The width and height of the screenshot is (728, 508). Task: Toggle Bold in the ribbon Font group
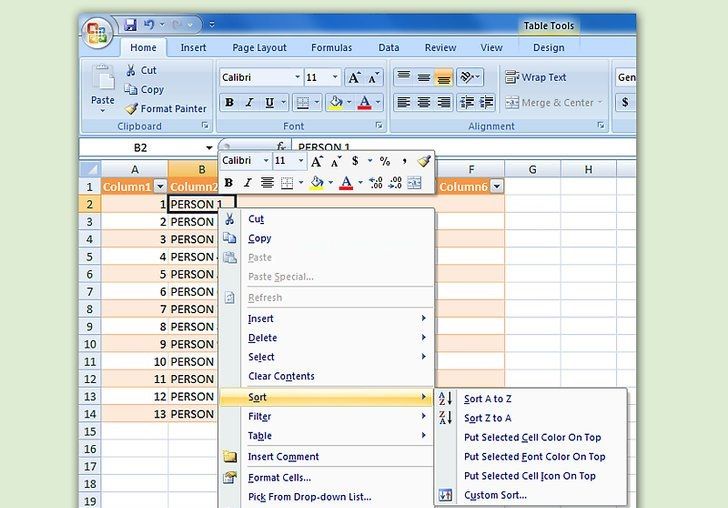(229, 102)
